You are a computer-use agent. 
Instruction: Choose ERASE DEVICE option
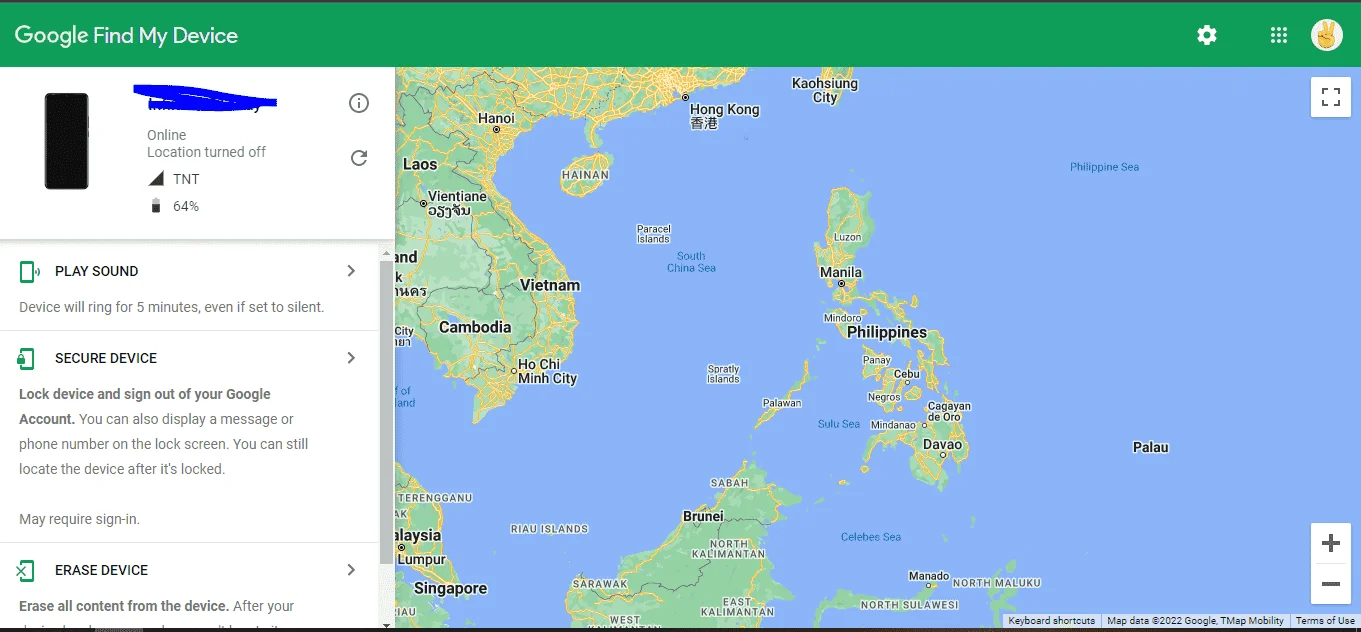pyautogui.click(x=101, y=570)
